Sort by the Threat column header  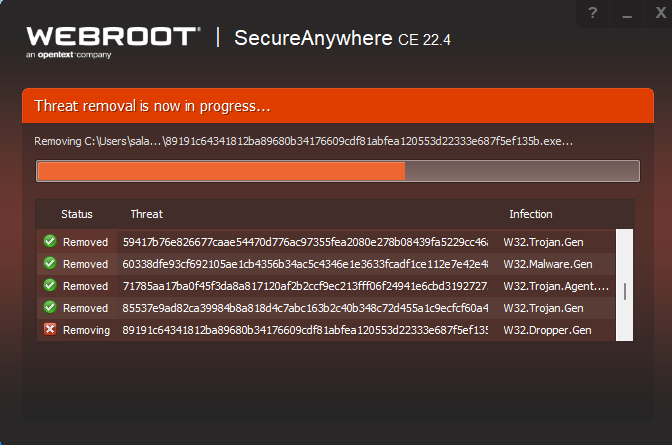pyautogui.click(x=147, y=214)
